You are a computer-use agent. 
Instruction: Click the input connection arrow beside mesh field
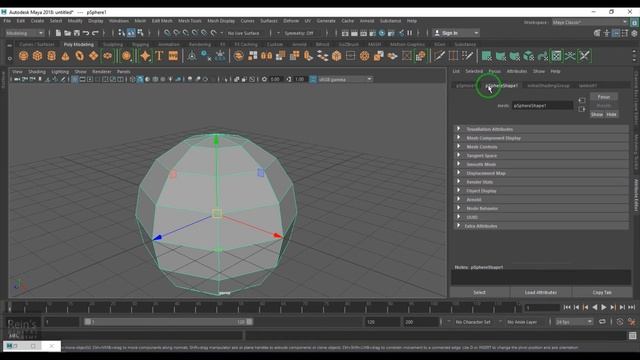(x=582, y=100)
